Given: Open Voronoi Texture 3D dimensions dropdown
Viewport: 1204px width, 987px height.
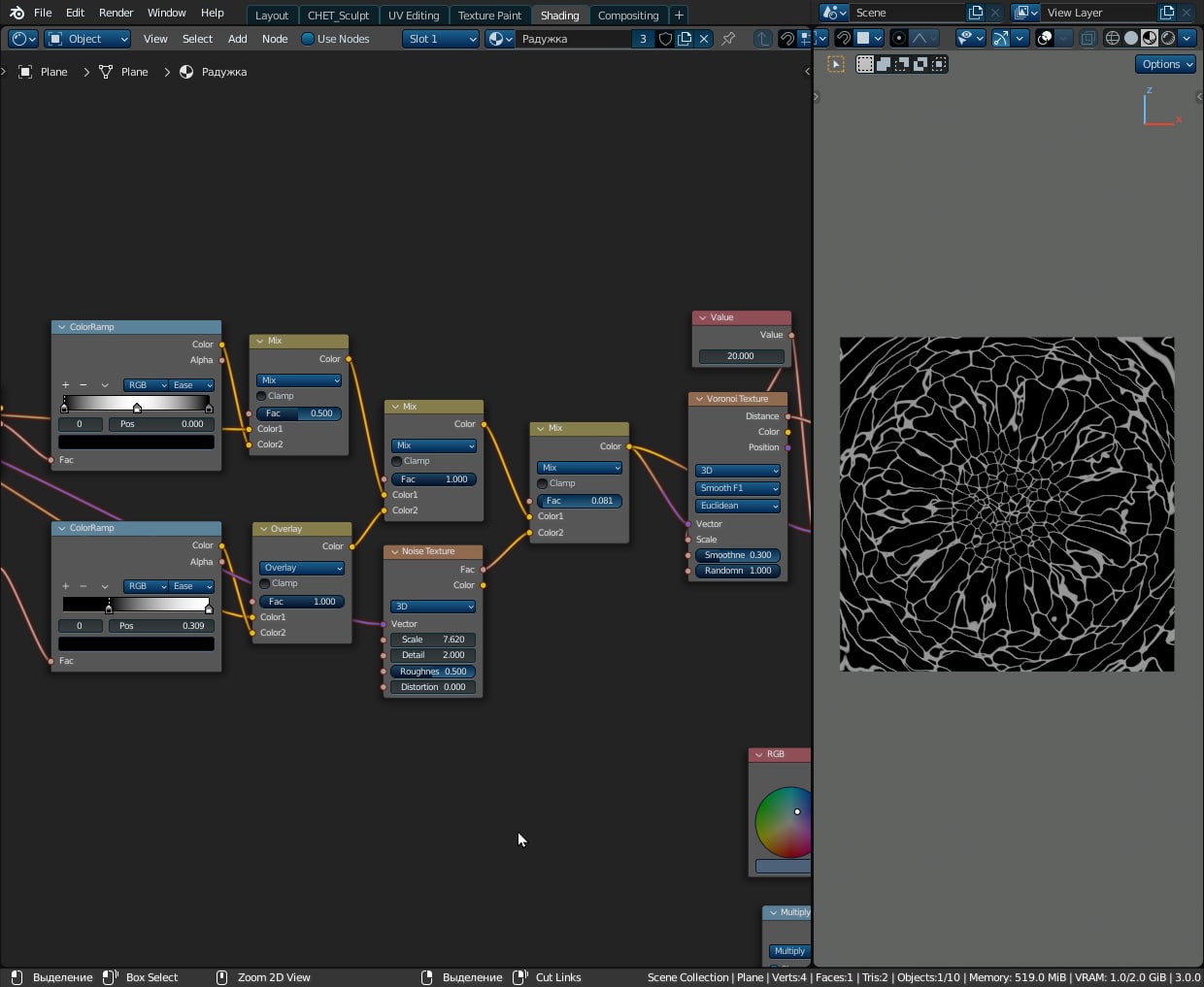Looking at the screenshot, I should coord(738,471).
